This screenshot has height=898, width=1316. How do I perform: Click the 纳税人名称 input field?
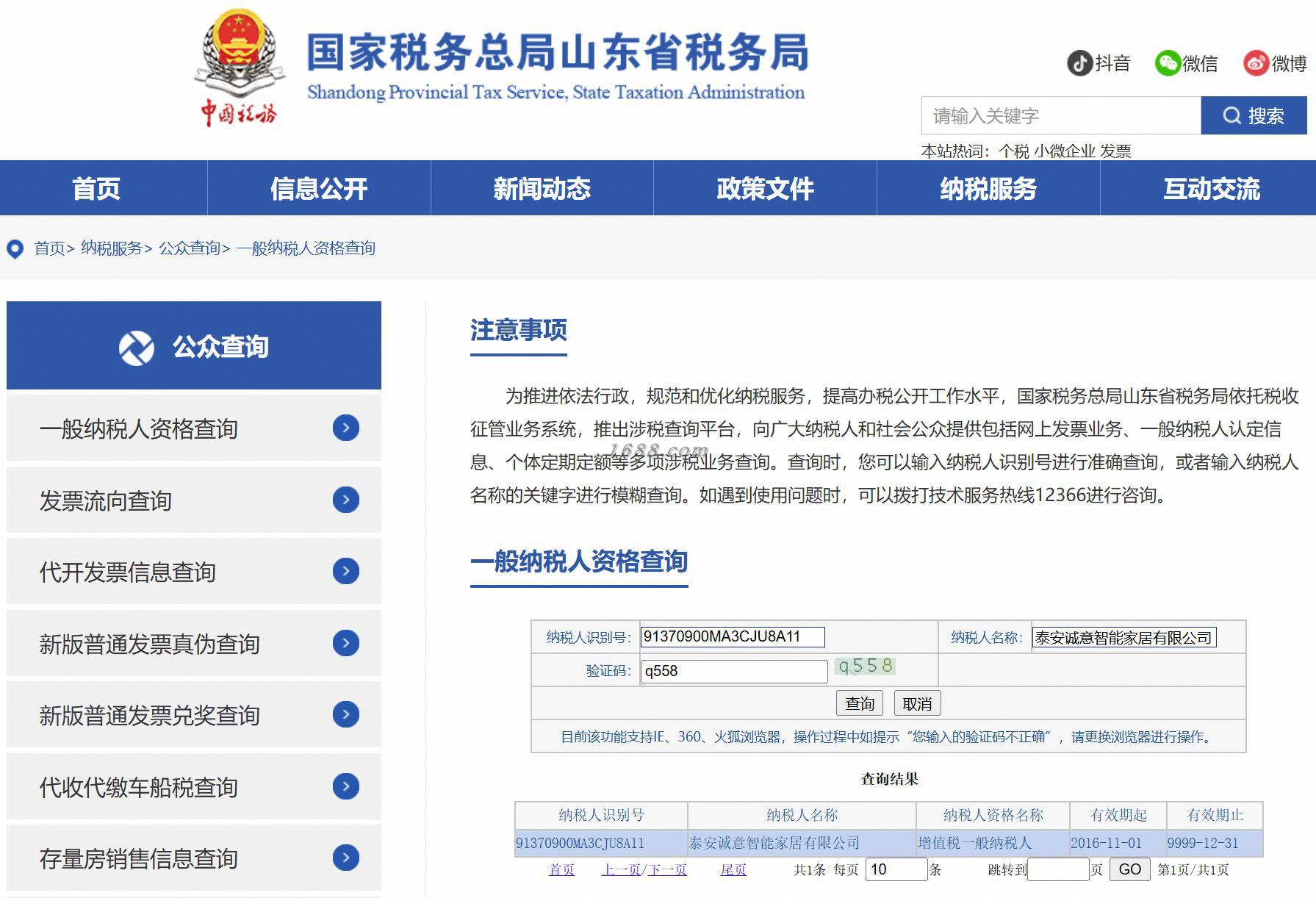(1124, 637)
